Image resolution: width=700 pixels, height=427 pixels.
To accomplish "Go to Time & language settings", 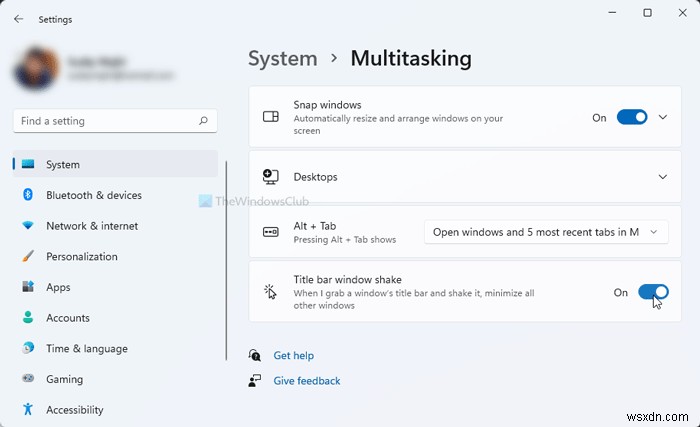I will click(86, 349).
